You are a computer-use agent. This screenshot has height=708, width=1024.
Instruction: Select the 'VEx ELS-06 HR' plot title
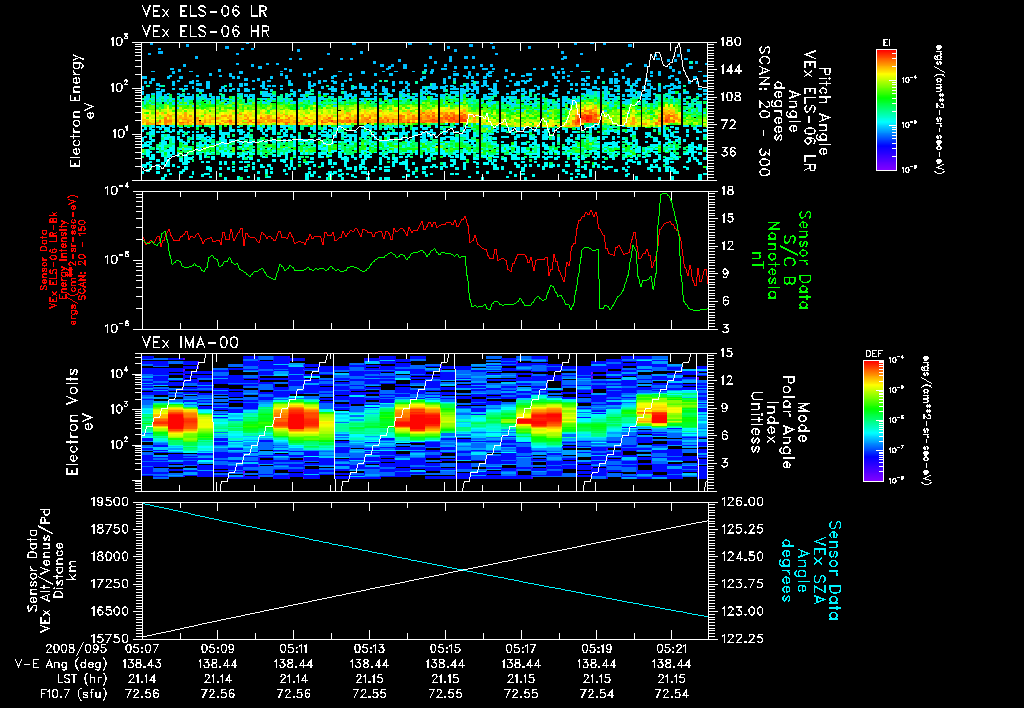click(206, 31)
